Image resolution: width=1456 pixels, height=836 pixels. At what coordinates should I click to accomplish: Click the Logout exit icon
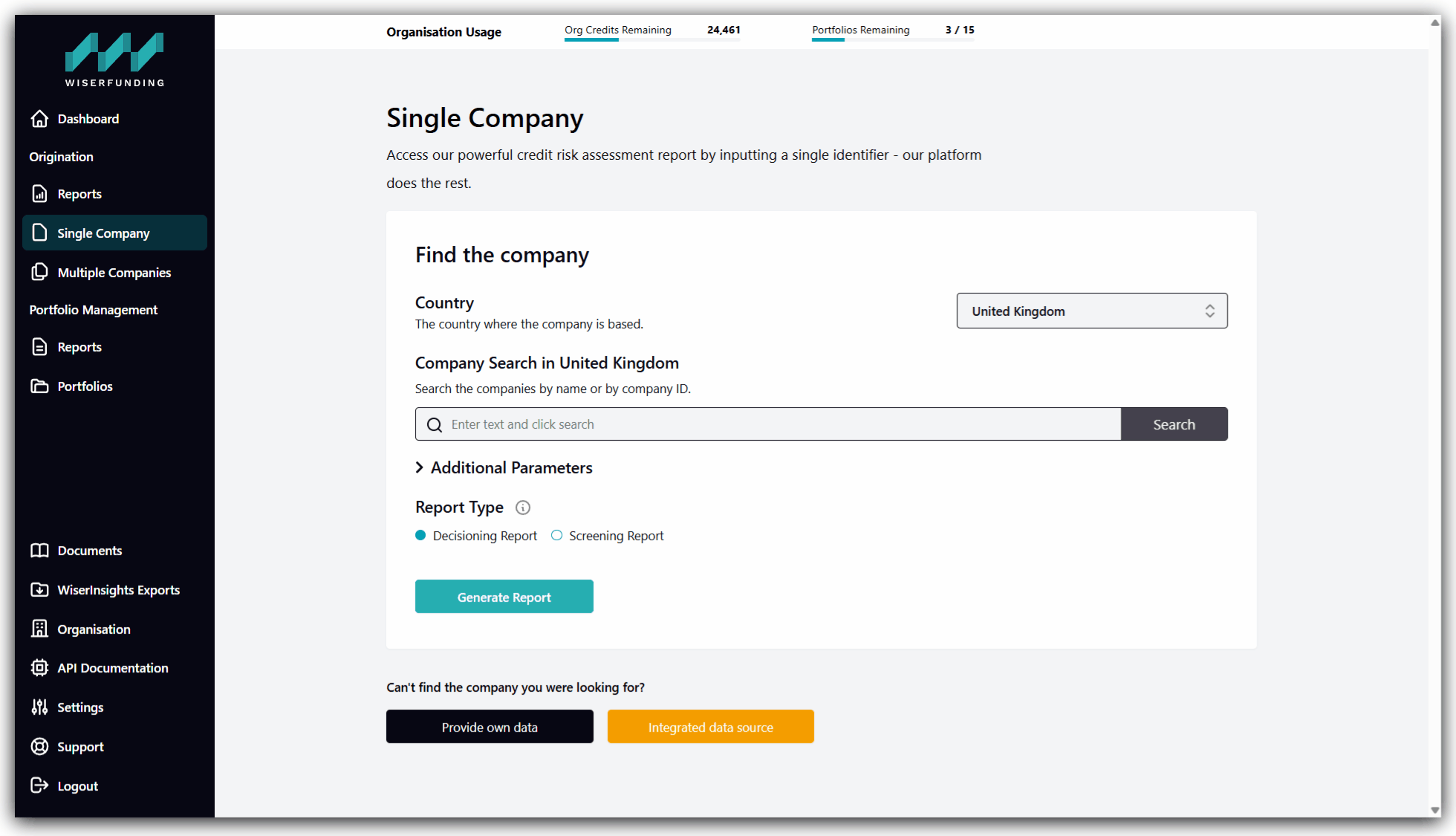click(39, 785)
